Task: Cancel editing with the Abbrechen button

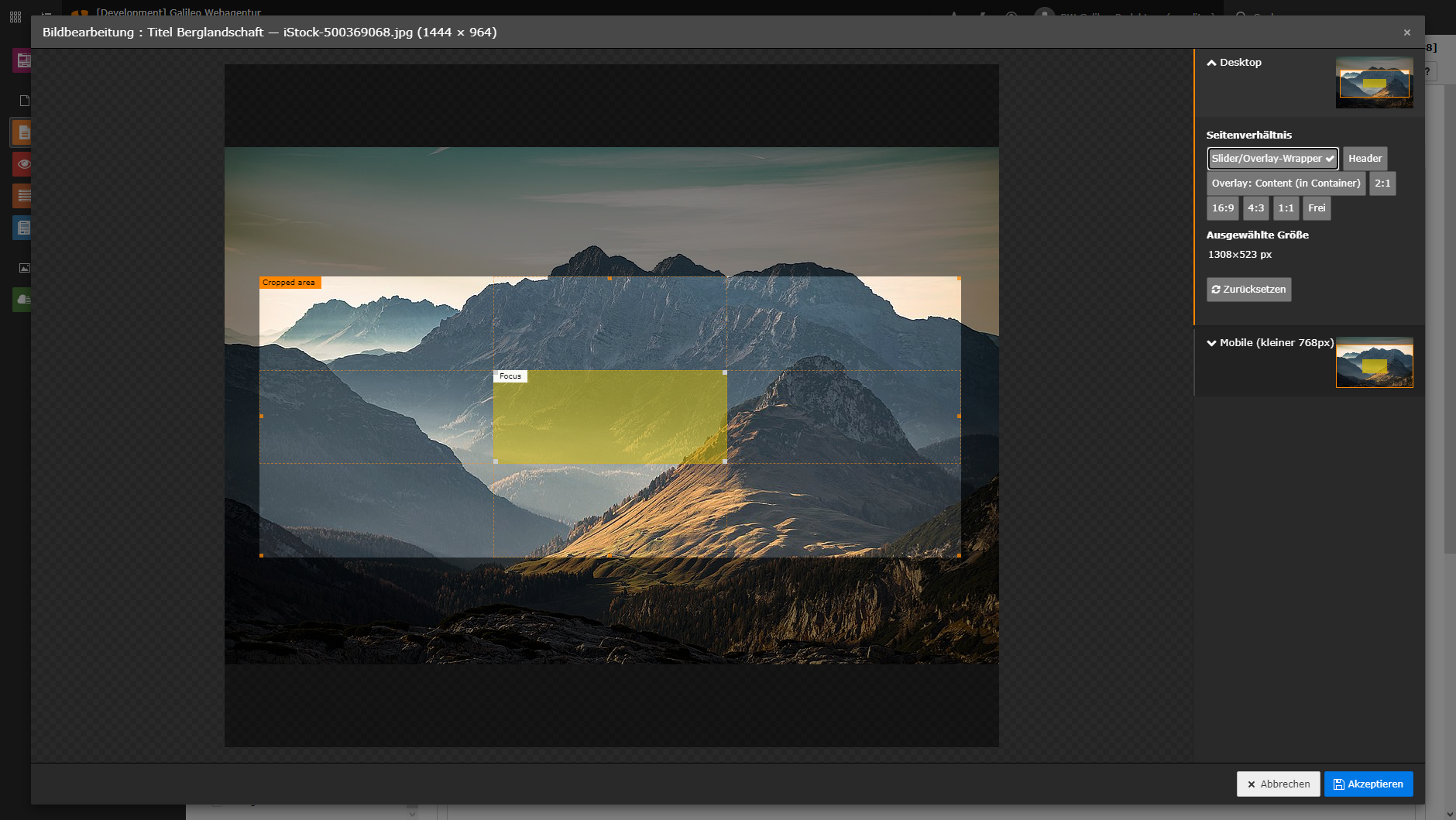Action: [x=1278, y=784]
